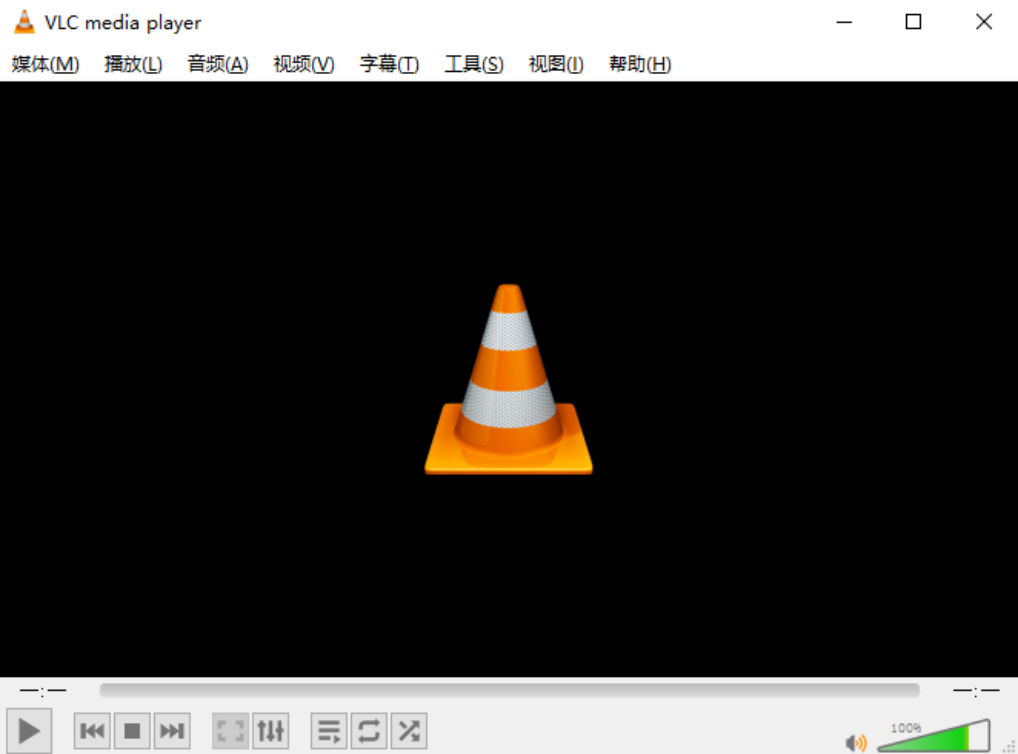
Task: Open the 视频 menu
Action: 302,63
